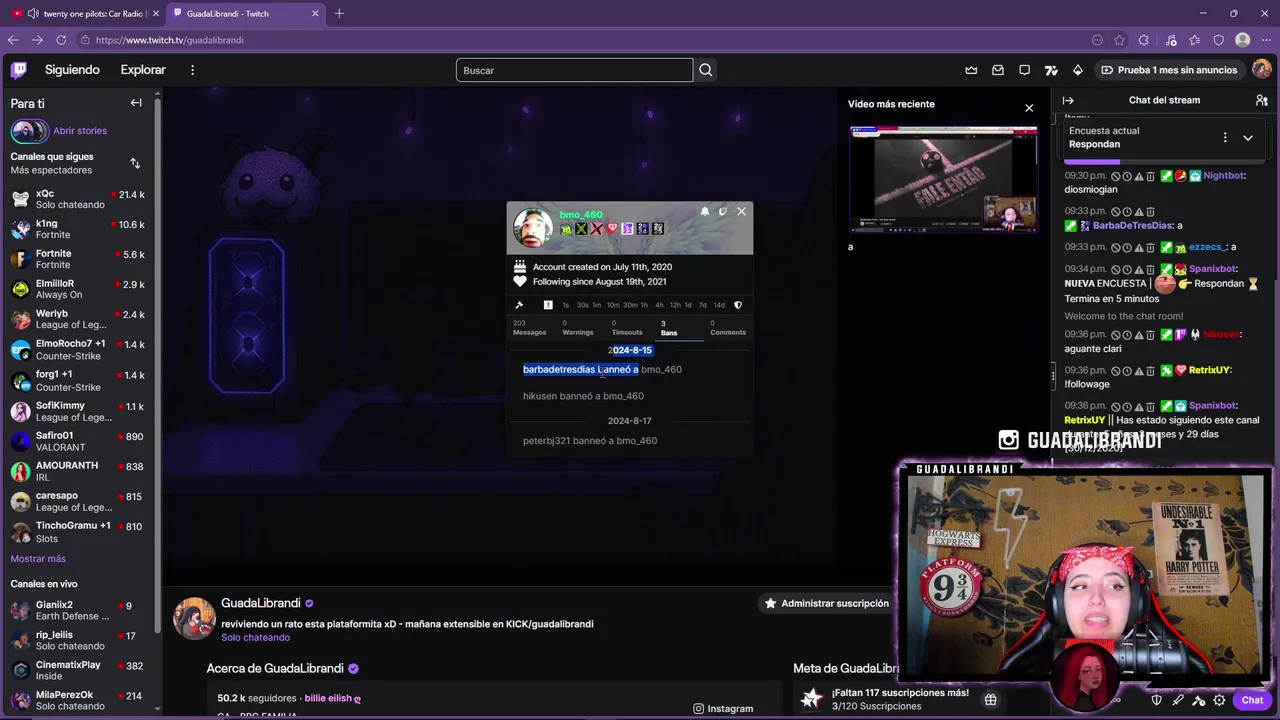Click the purple Chat send button
The width and height of the screenshot is (1280, 720).
[x=1252, y=700]
